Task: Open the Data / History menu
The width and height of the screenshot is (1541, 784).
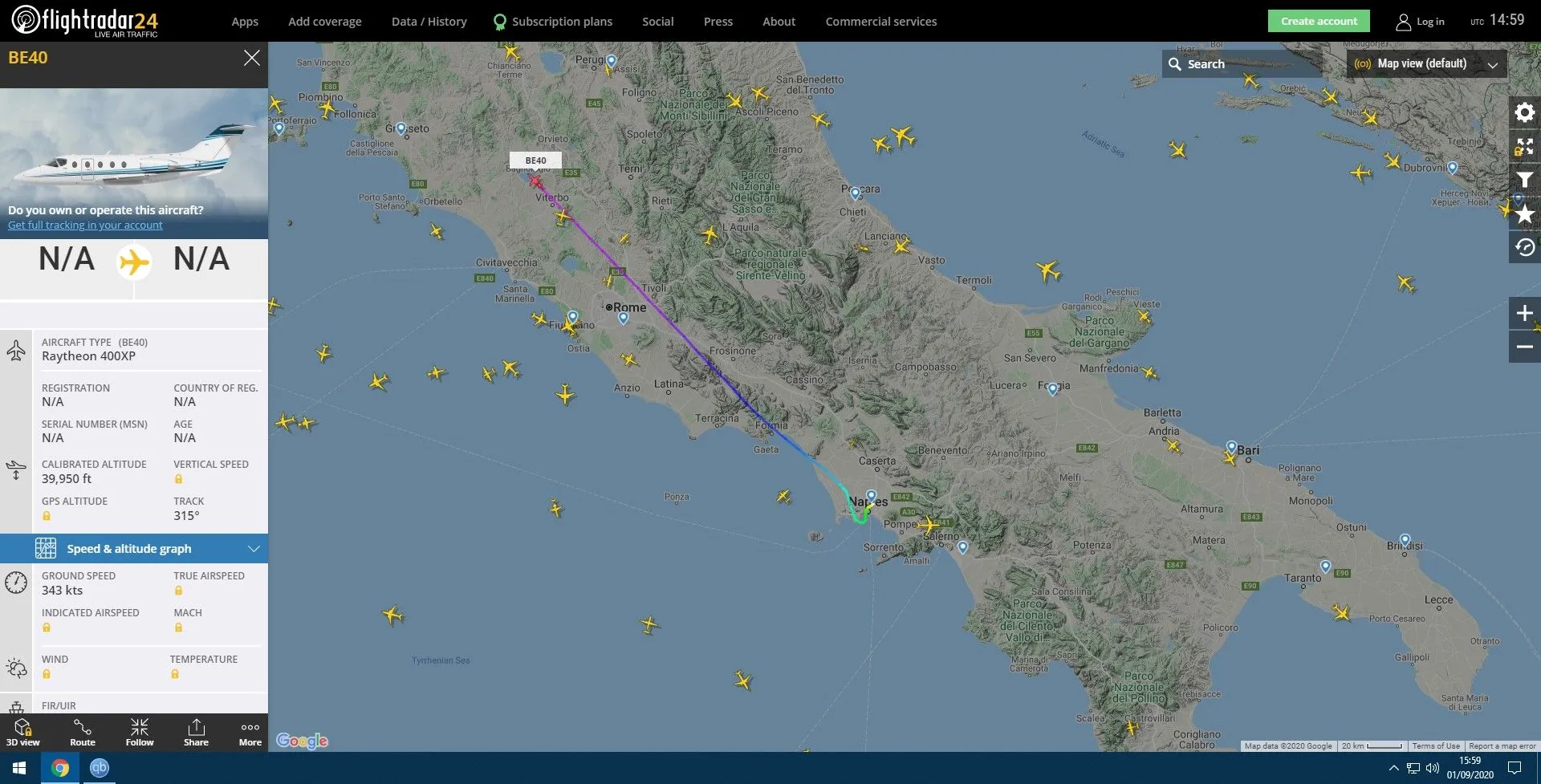Action: (x=429, y=22)
